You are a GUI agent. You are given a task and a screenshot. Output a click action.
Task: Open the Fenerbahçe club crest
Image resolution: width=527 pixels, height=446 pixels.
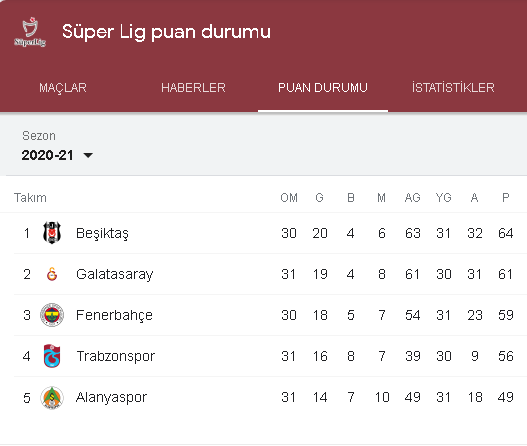click(52, 315)
